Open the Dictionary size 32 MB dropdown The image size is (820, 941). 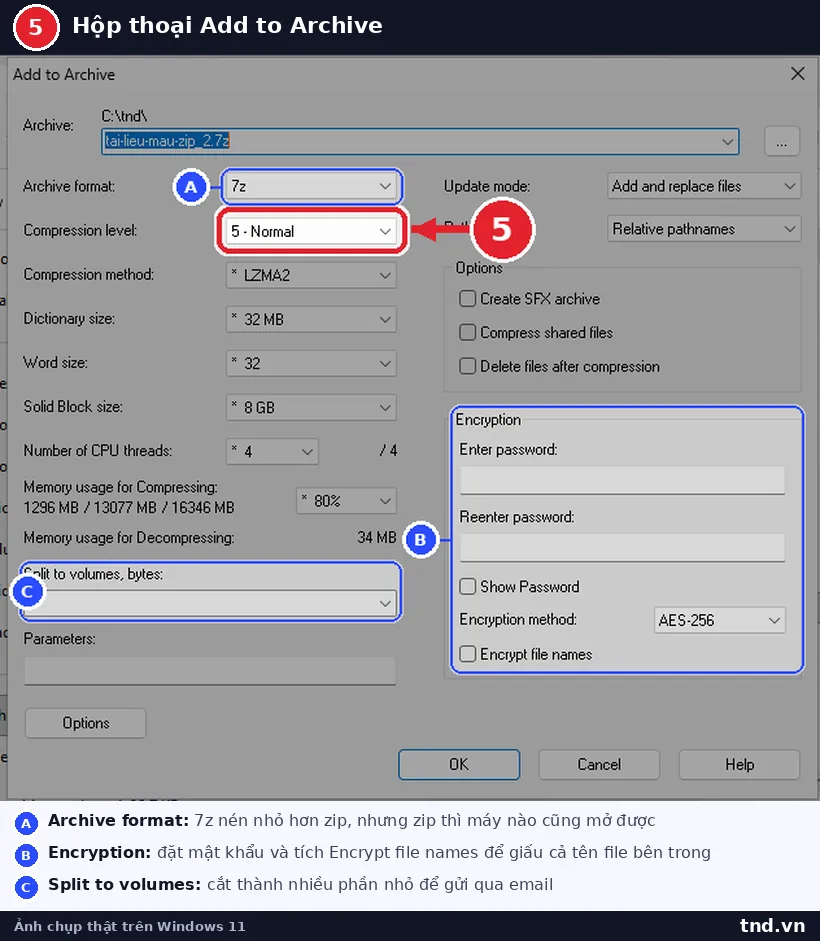click(311, 319)
